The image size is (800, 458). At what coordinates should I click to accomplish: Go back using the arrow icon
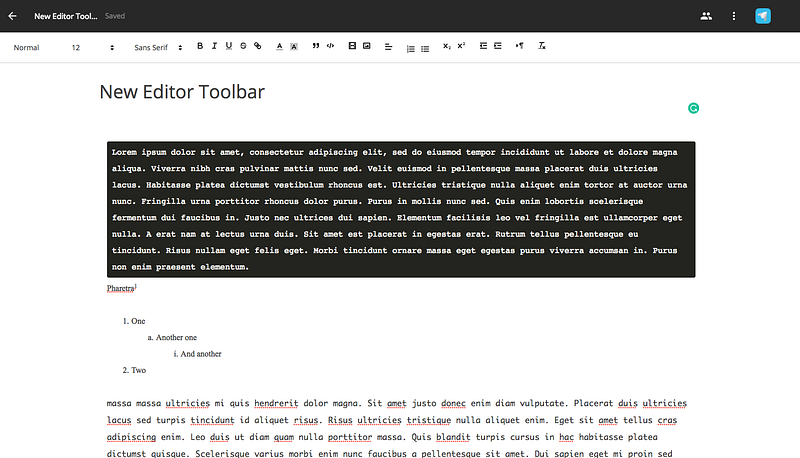(x=12, y=16)
